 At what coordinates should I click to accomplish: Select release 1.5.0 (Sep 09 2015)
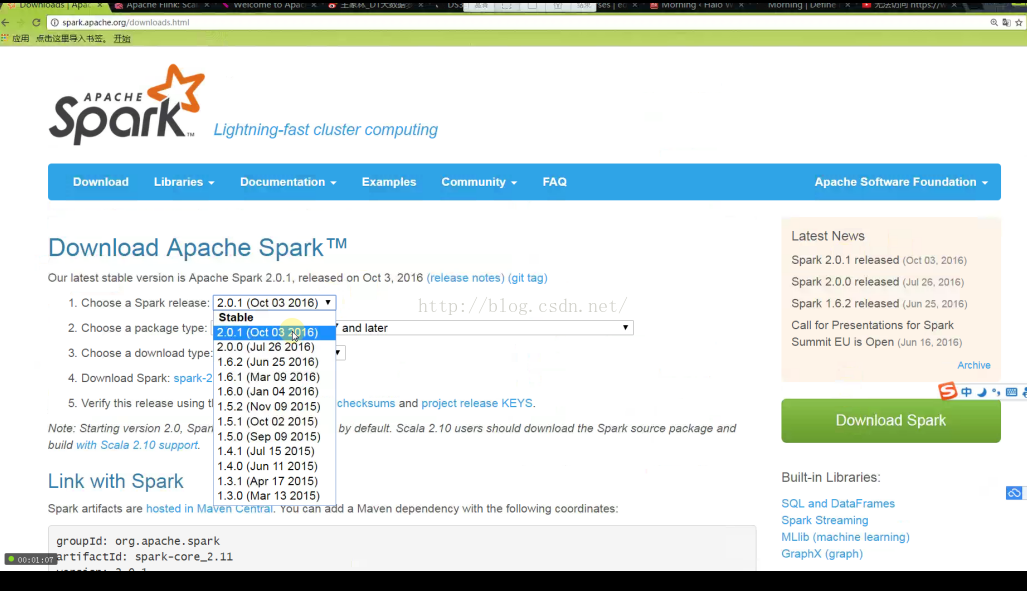(274, 436)
